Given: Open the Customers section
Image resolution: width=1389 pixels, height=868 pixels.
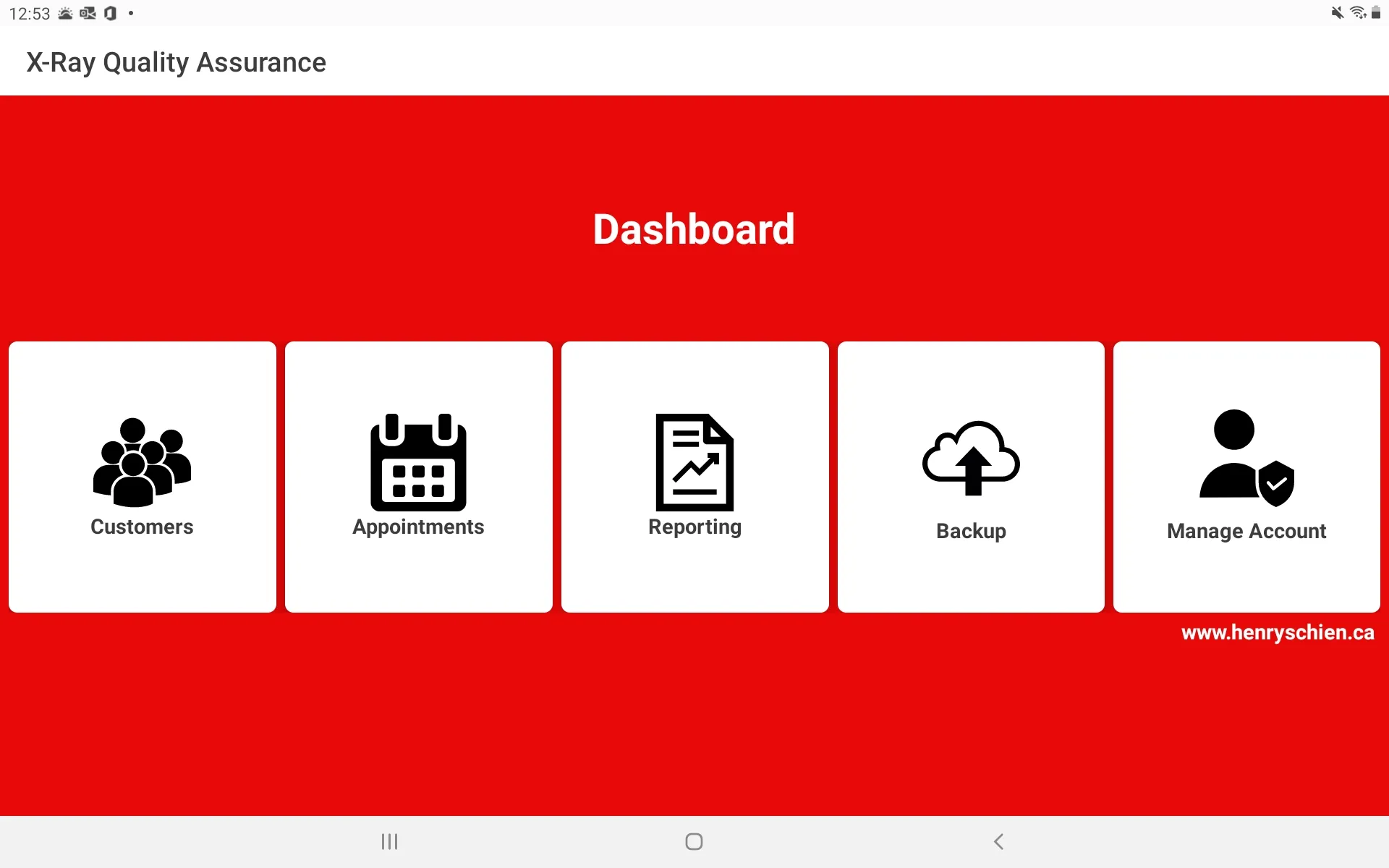Looking at the screenshot, I should (142, 476).
